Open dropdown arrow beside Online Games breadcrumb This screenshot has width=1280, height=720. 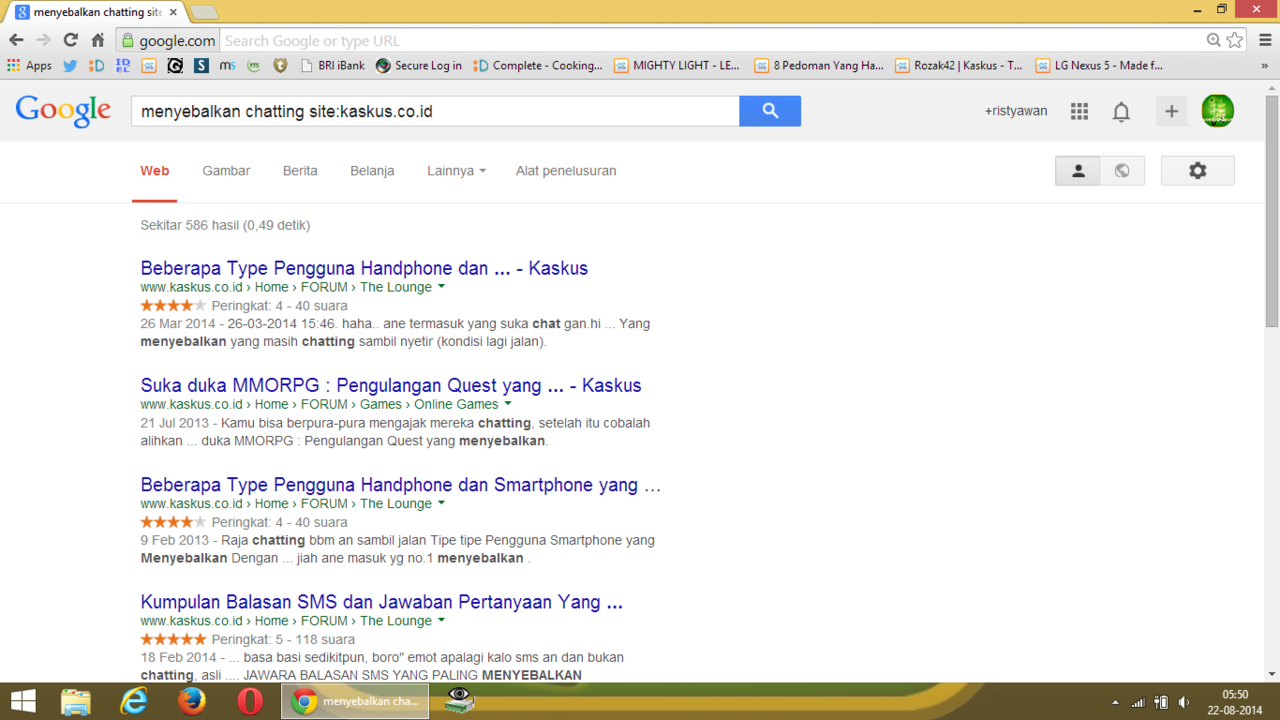(507, 404)
